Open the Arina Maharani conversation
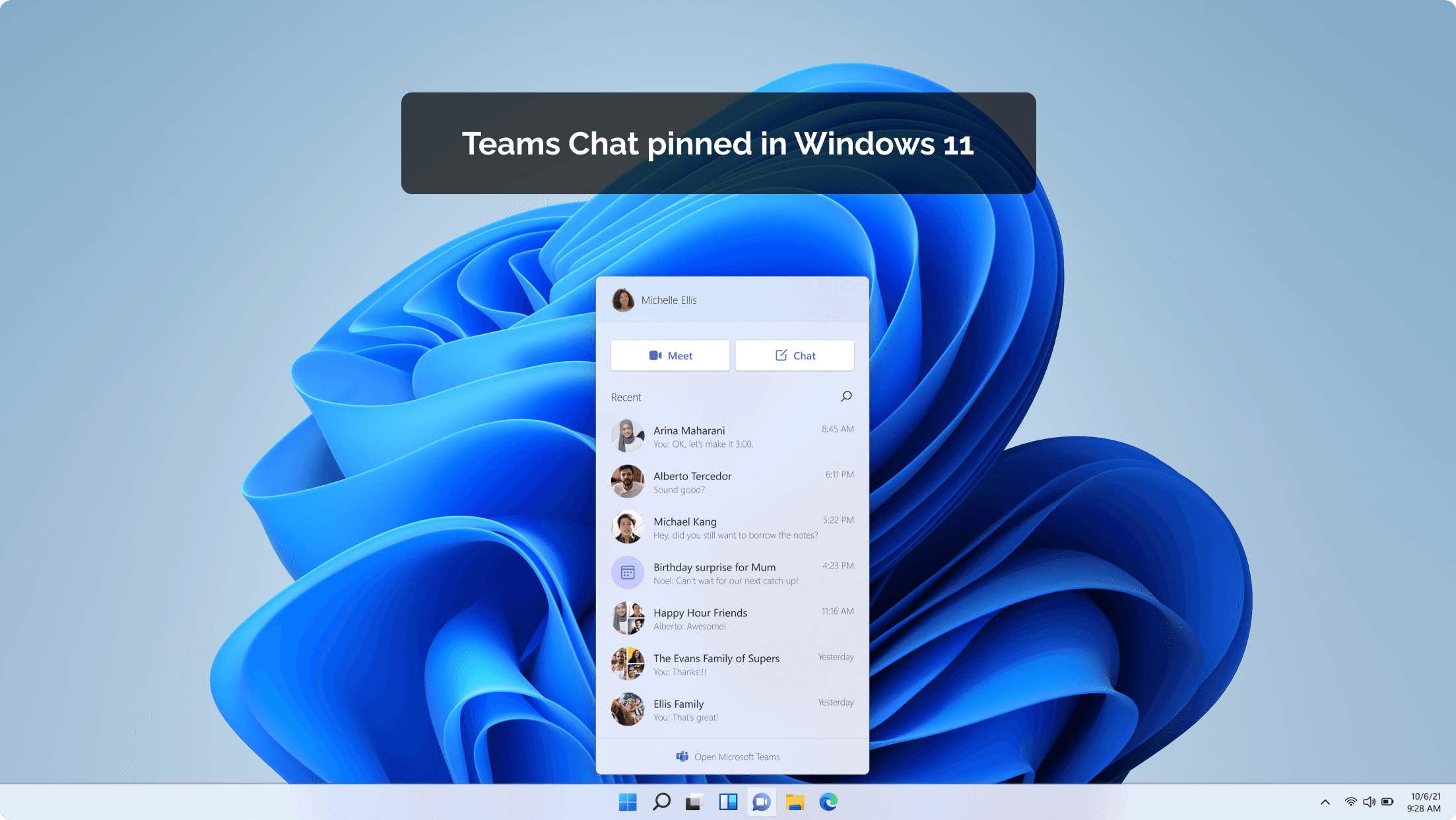The width and height of the screenshot is (1456, 820). (732, 436)
